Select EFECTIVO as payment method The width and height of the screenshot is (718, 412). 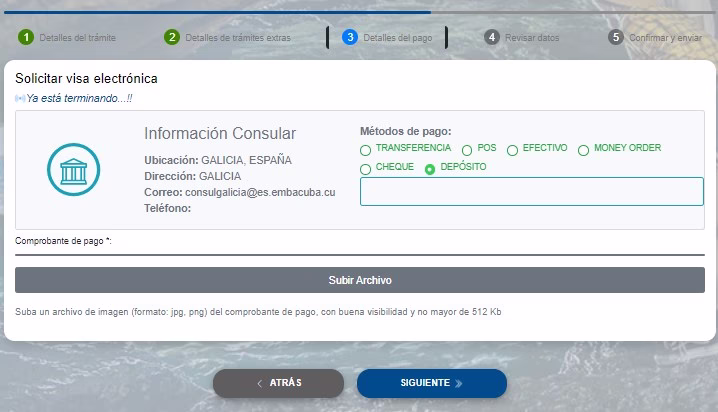tap(512, 150)
